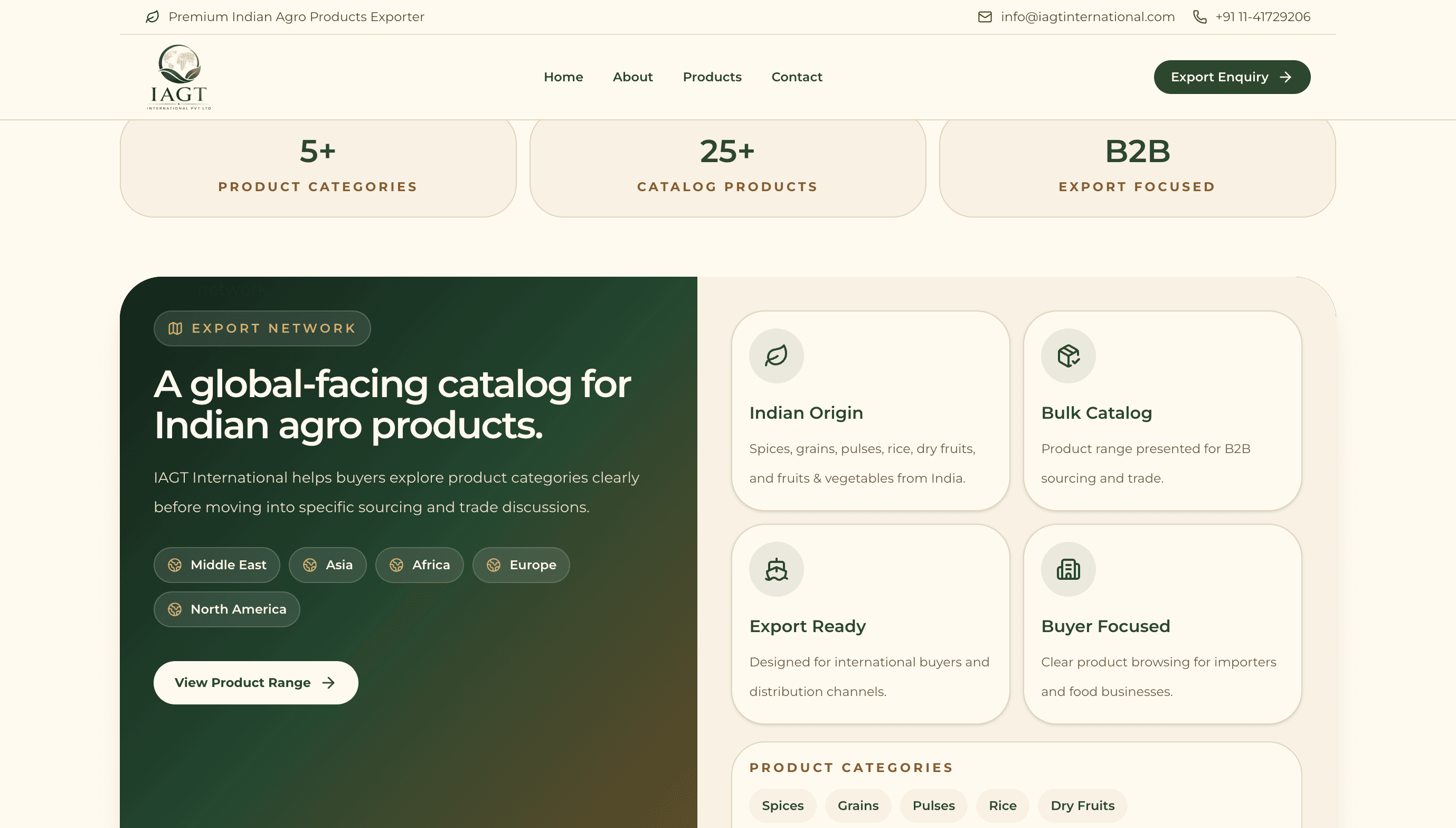Viewport: 1456px width, 828px height.
Task: Select the Asia region chip
Action: pyautogui.click(x=327, y=564)
